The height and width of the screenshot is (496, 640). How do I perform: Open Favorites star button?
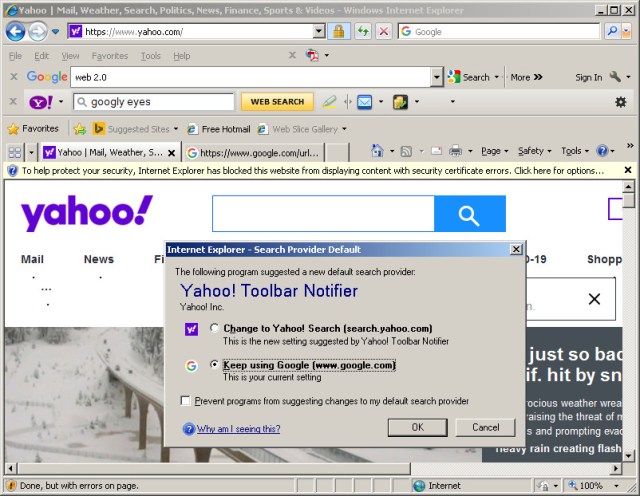(33, 129)
